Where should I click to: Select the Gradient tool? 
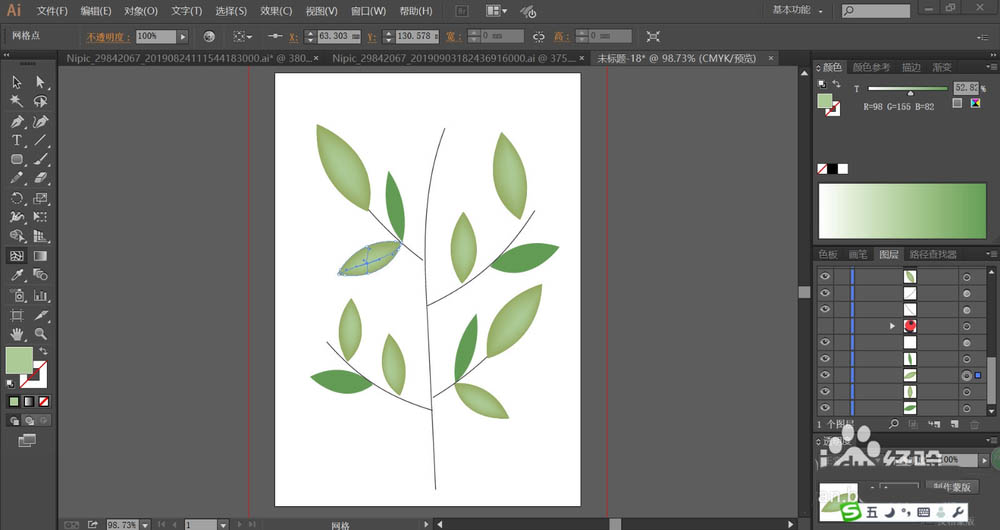click(40, 256)
